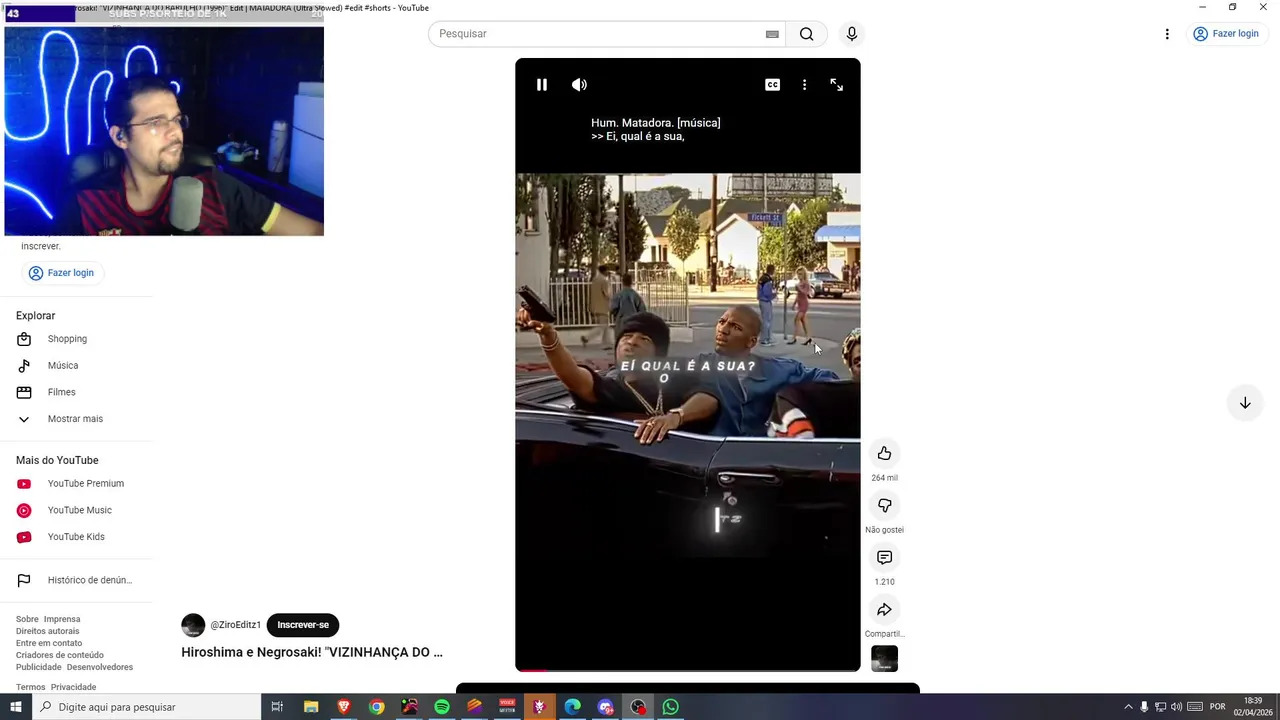Click the 'Sobre' footer link
Image resolution: width=1280 pixels, height=720 pixels.
point(27,619)
